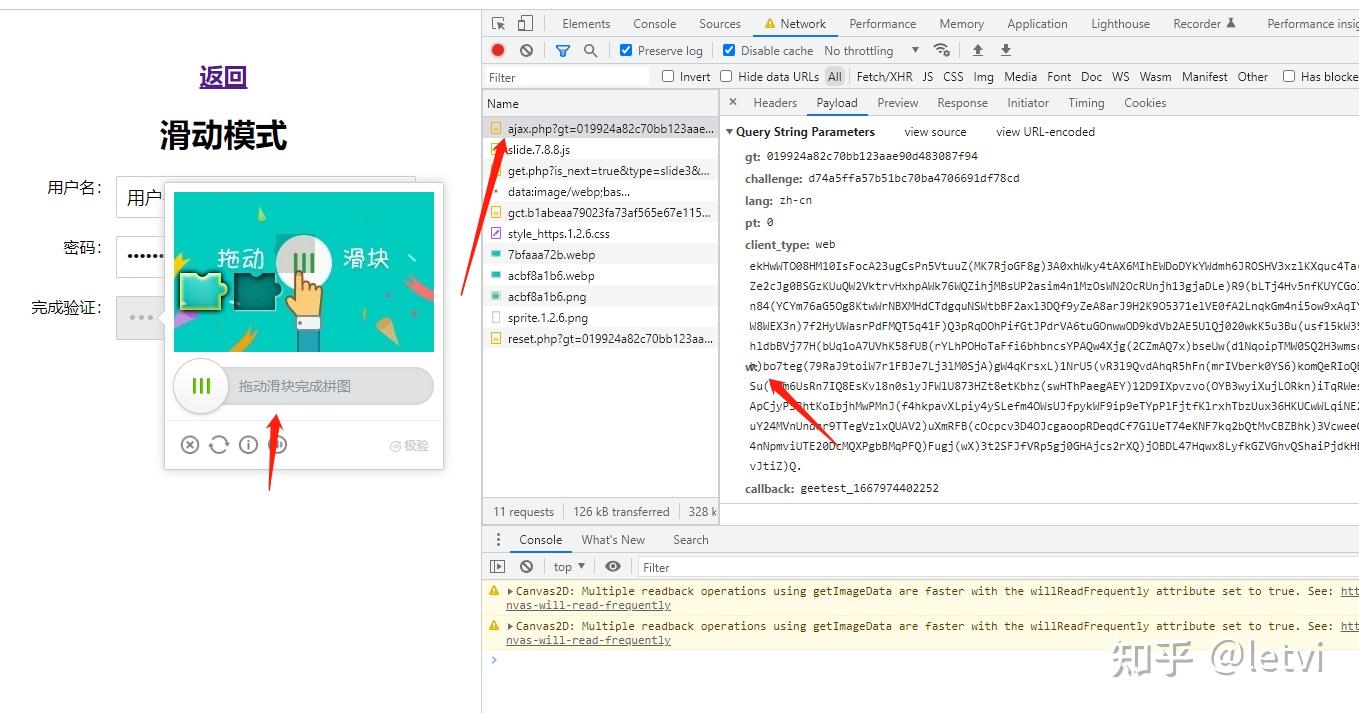Screen dimensions: 1359x713
Task: Close the captcha popup with X icon
Action: click(x=190, y=445)
